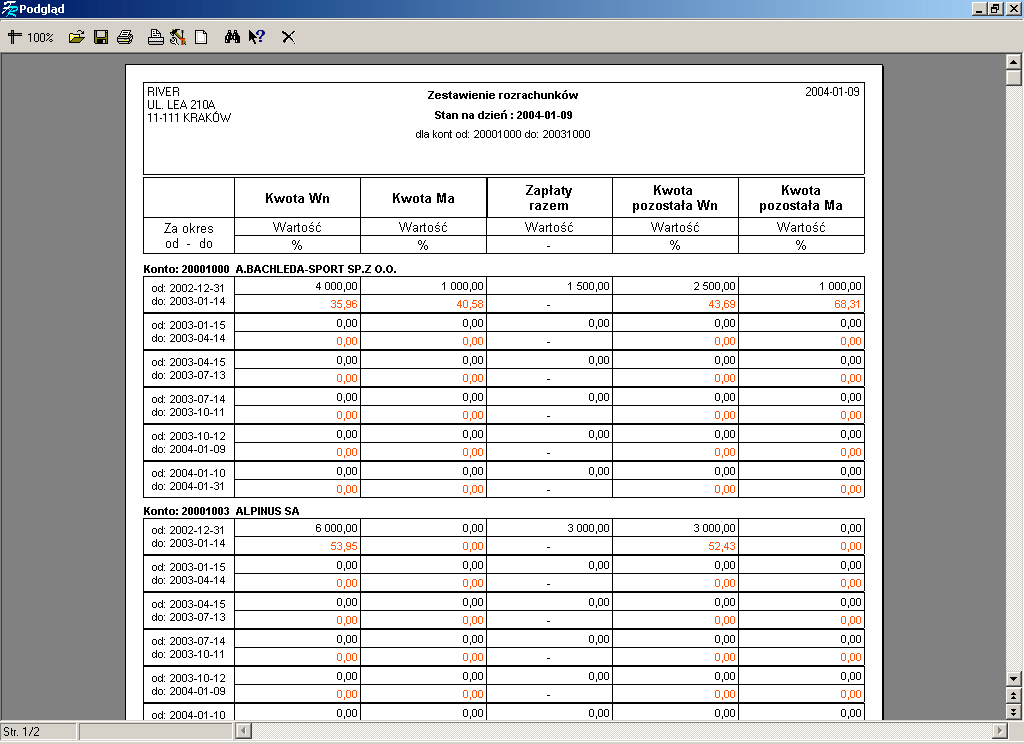Open print settings via hammer and wrench icon
Image resolution: width=1024 pixels, height=744 pixels.
[x=178, y=37]
